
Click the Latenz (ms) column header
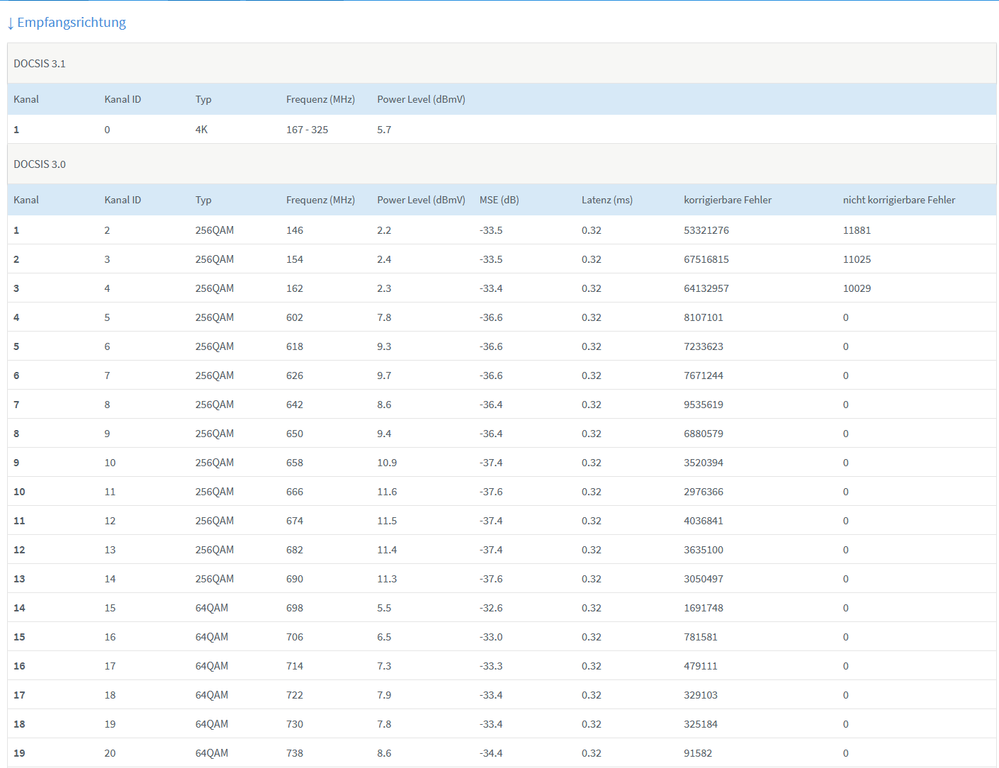pyautogui.click(x=607, y=200)
